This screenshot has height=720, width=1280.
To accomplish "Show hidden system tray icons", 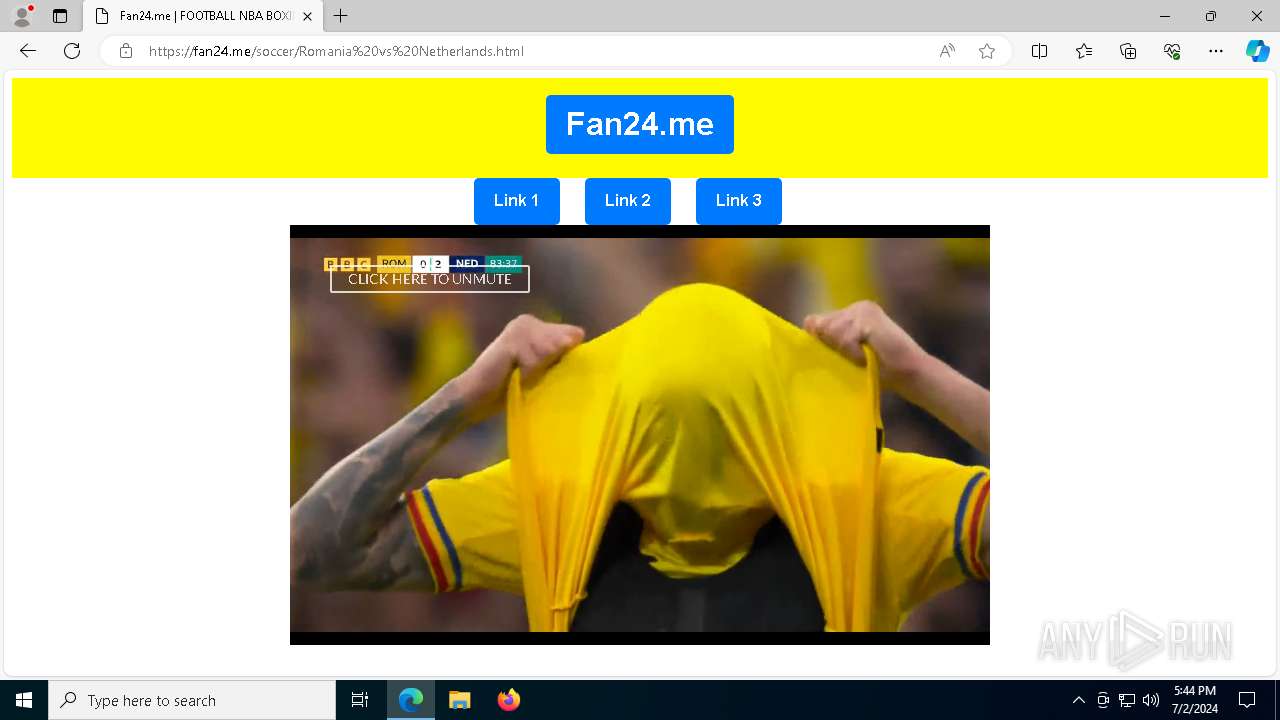I will (x=1078, y=700).
